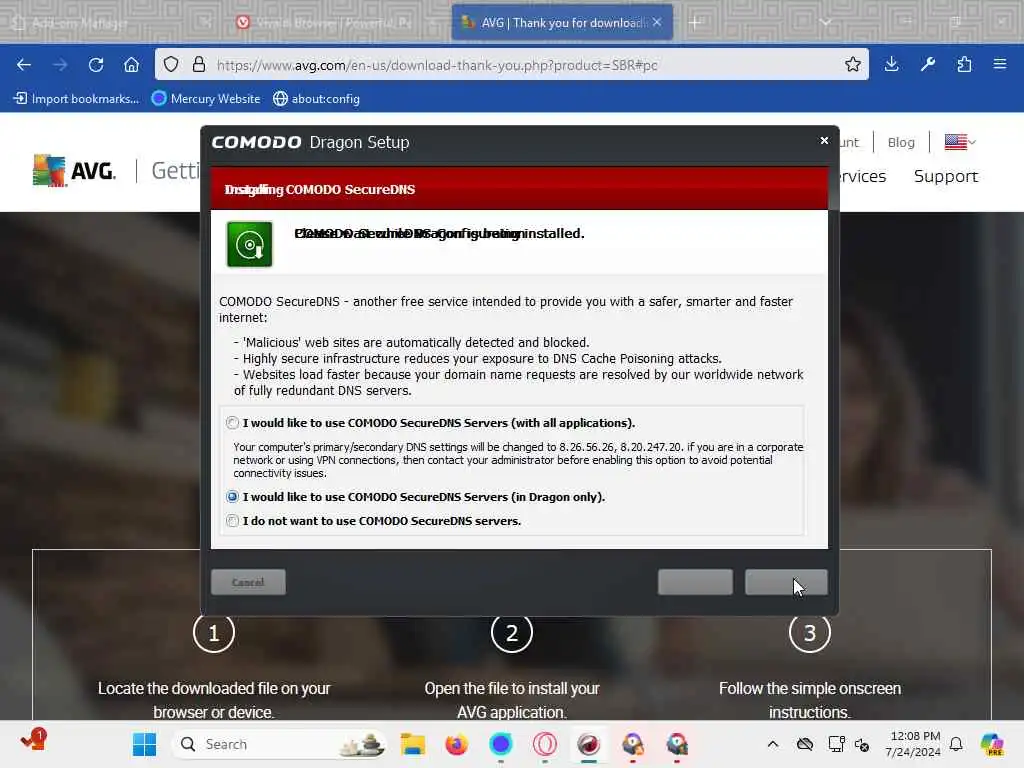Close the AVG download tab
The width and height of the screenshot is (1024, 768).
657,22
